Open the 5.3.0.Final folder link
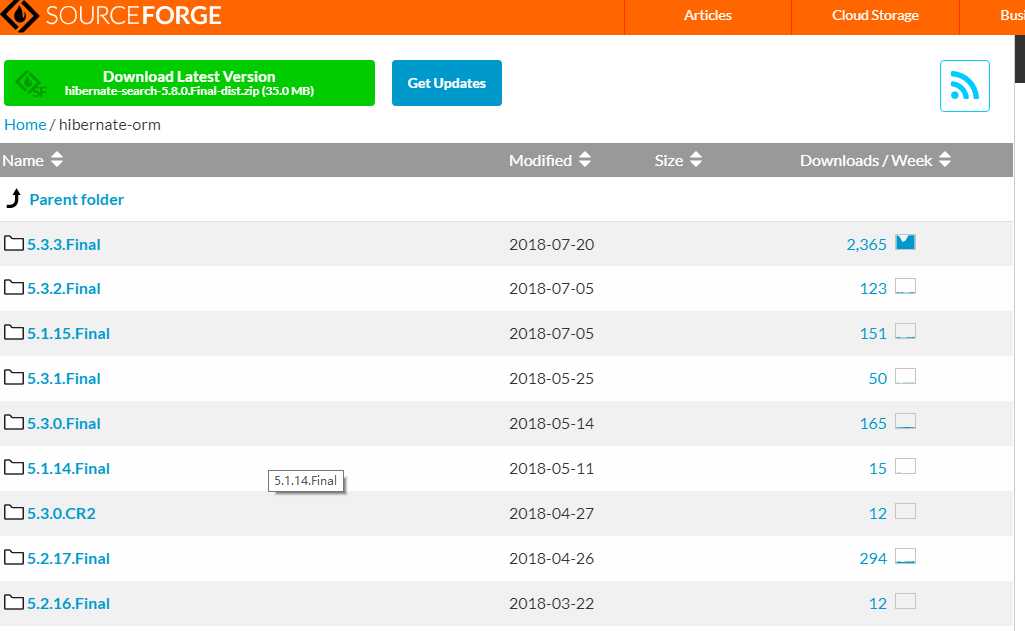Viewport: 1025px width, 631px height. pos(63,424)
